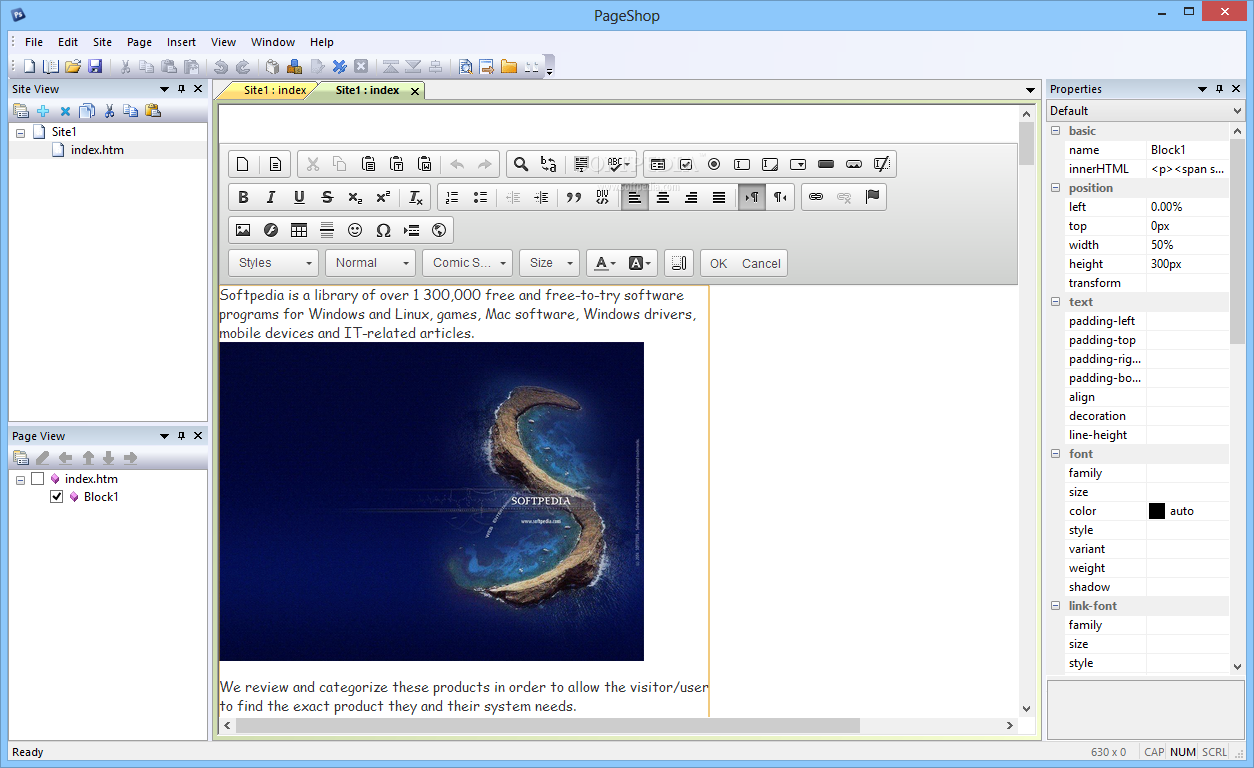
Task: Create a DIV container
Action: [602, 198]
